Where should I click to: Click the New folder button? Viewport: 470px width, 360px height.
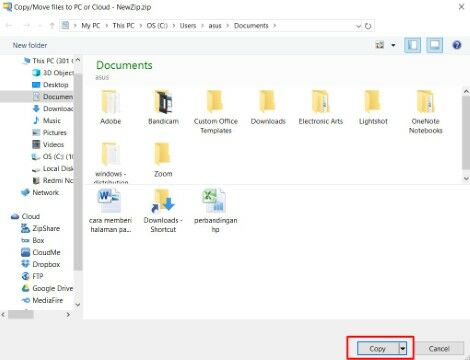click(30, 45)
